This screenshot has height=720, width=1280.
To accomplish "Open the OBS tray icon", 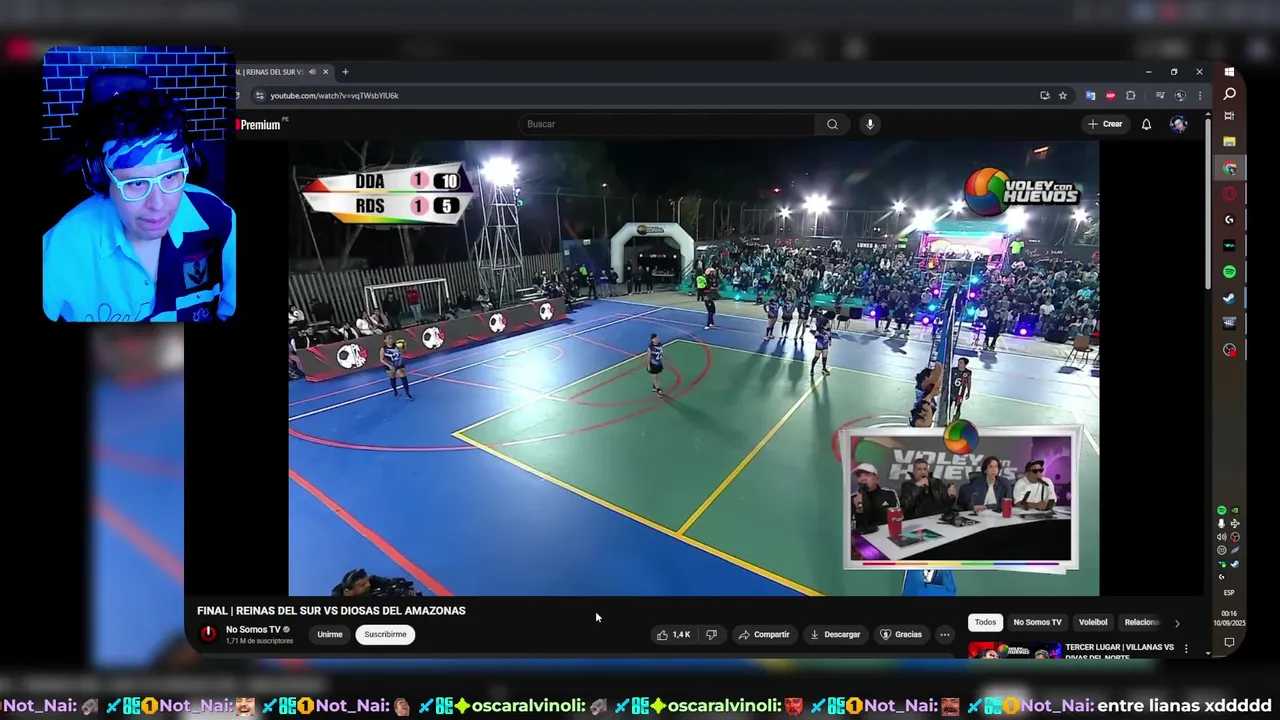I will click(x=1235, y=537).
